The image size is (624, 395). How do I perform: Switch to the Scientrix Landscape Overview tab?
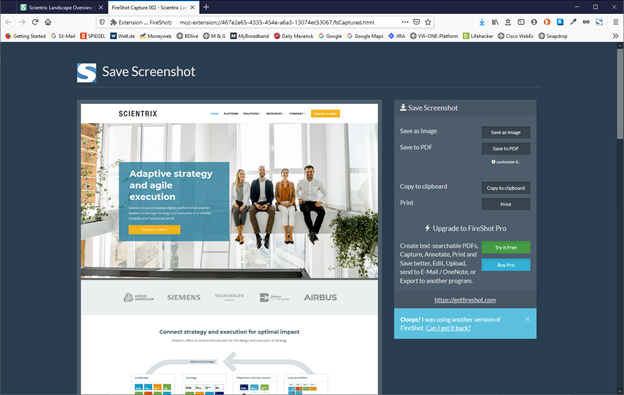[61, 7]
